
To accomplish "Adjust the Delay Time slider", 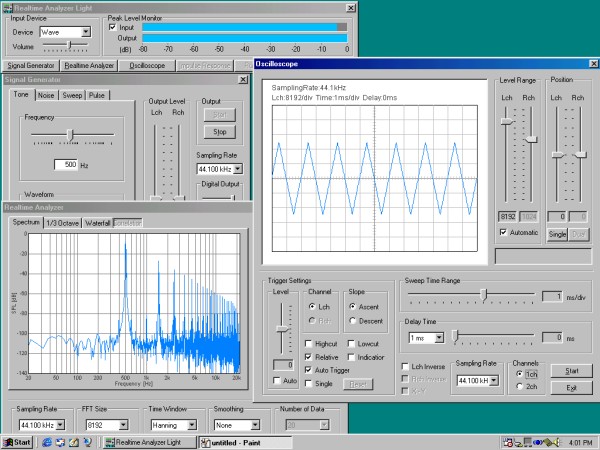I will coord(455,336).
